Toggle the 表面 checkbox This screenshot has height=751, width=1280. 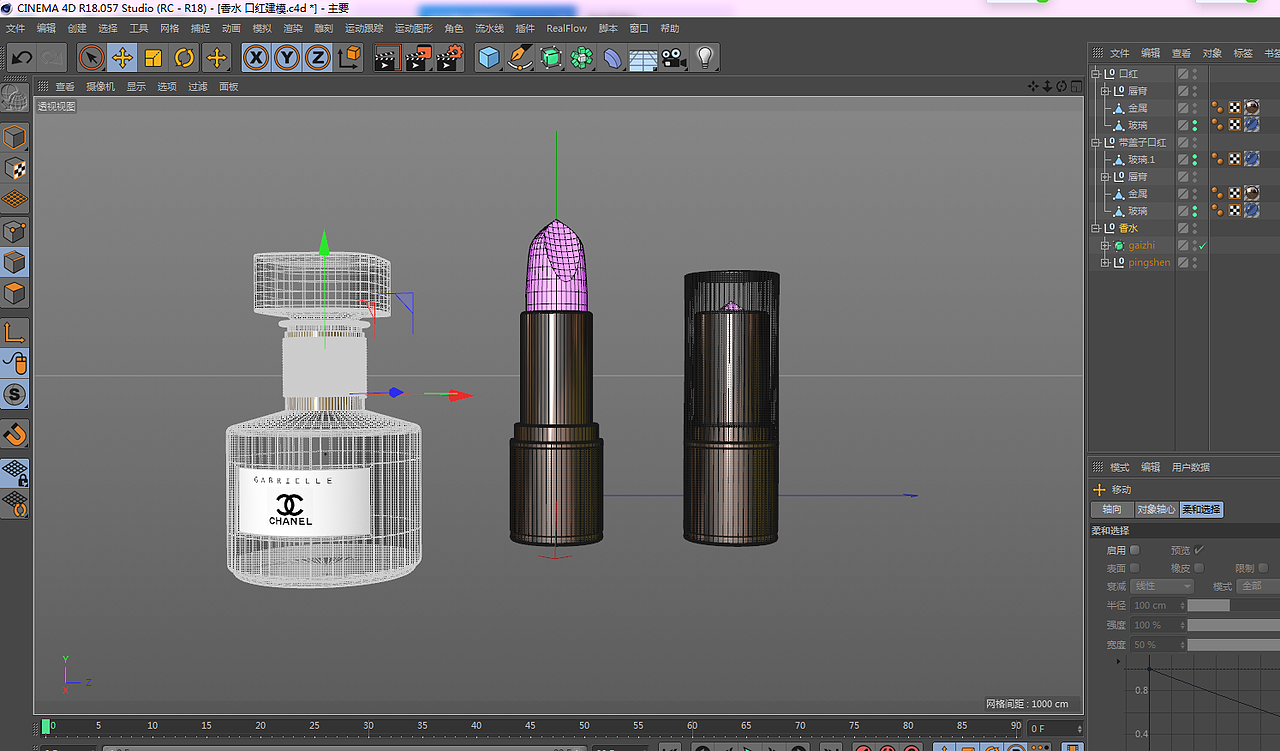pos(1134,568)
